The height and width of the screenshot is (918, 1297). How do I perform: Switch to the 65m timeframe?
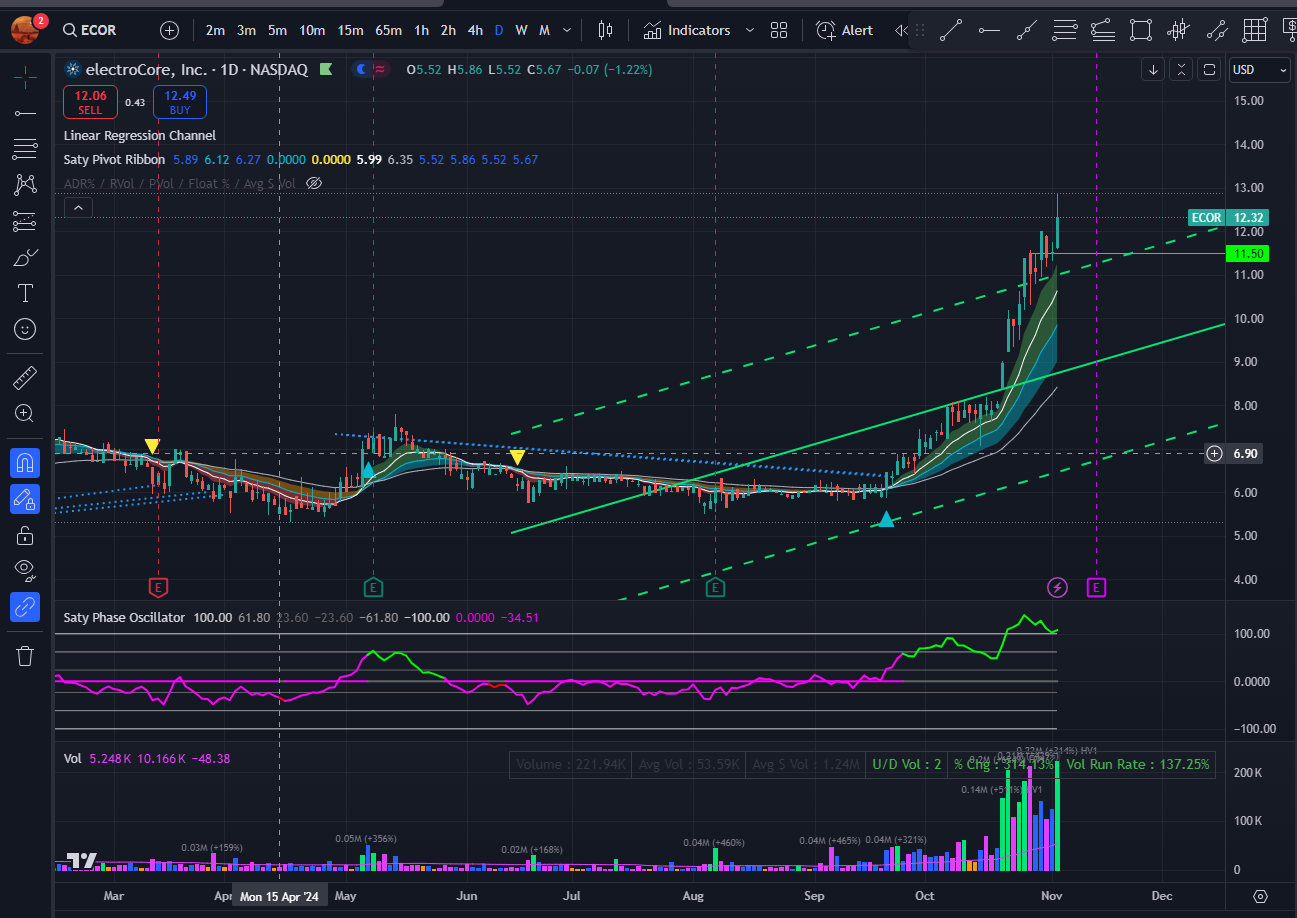coord(388,30)
